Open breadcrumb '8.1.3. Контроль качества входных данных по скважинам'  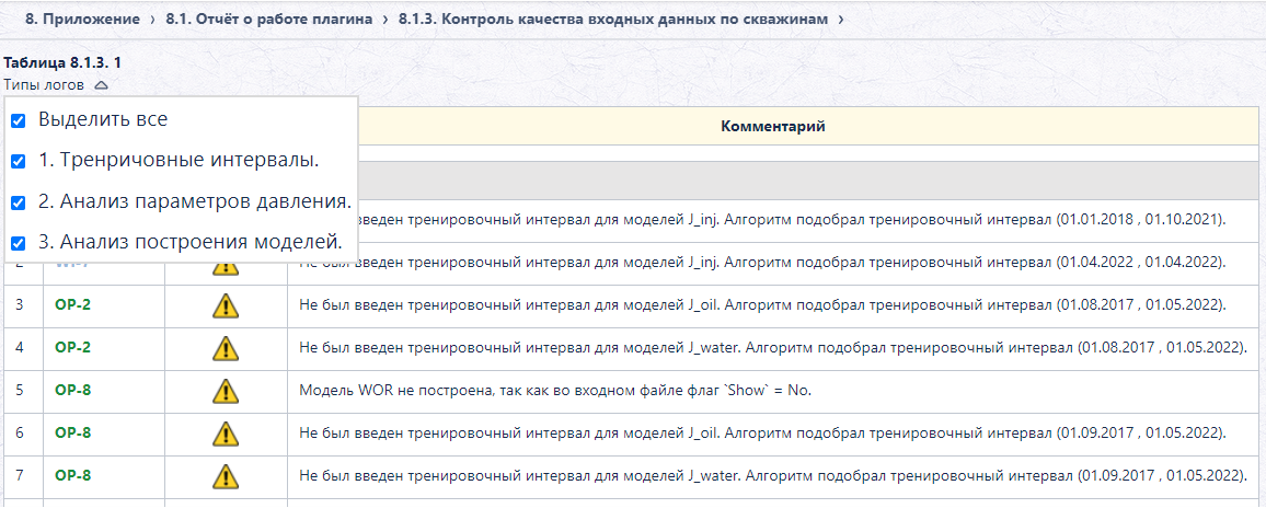tap(614, 19)
